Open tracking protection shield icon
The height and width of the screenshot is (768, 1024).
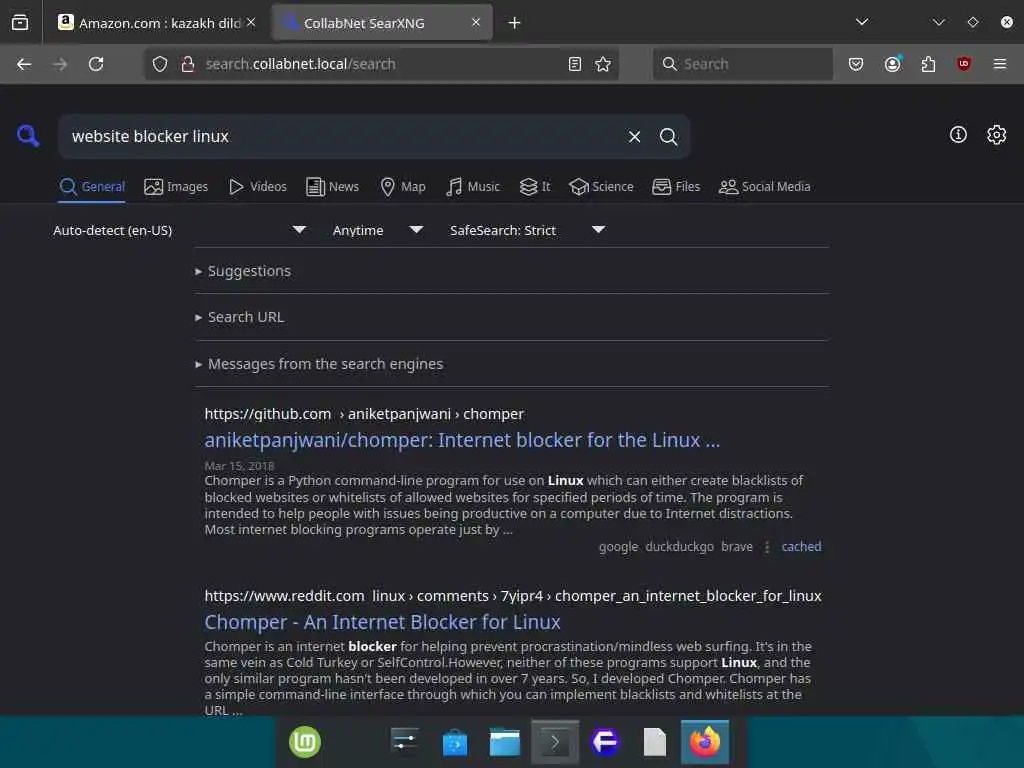tap(160, 64)
